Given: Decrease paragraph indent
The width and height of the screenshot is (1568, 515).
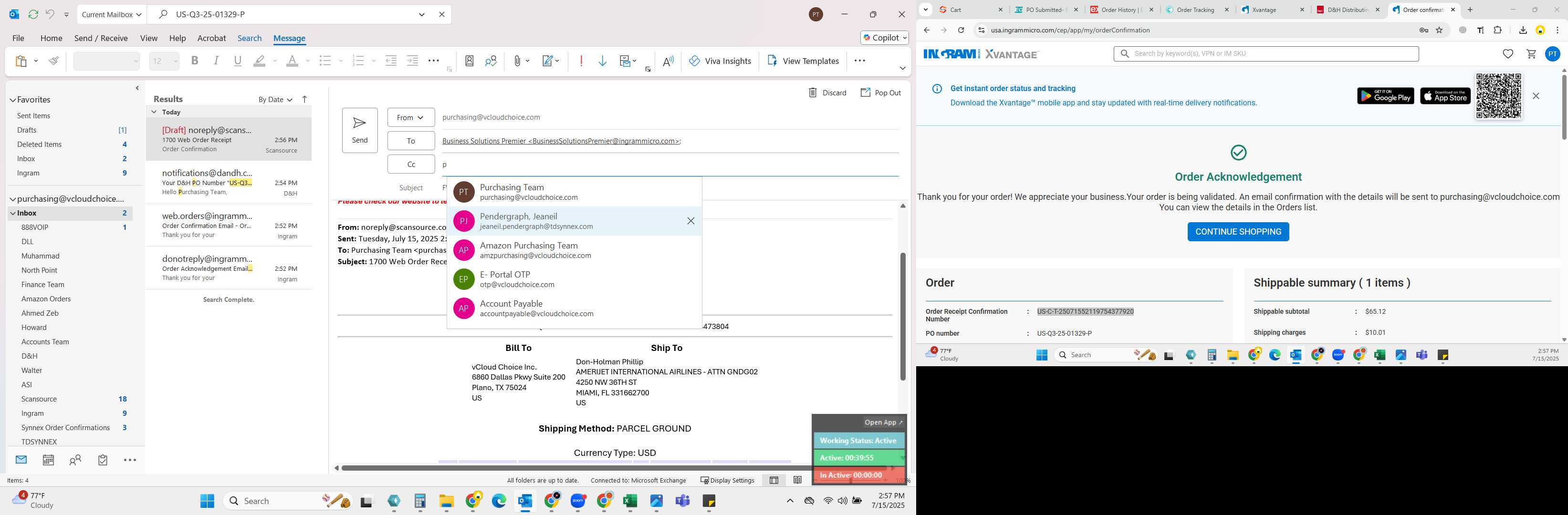Looking at the screenshot, I should point(391,61).
